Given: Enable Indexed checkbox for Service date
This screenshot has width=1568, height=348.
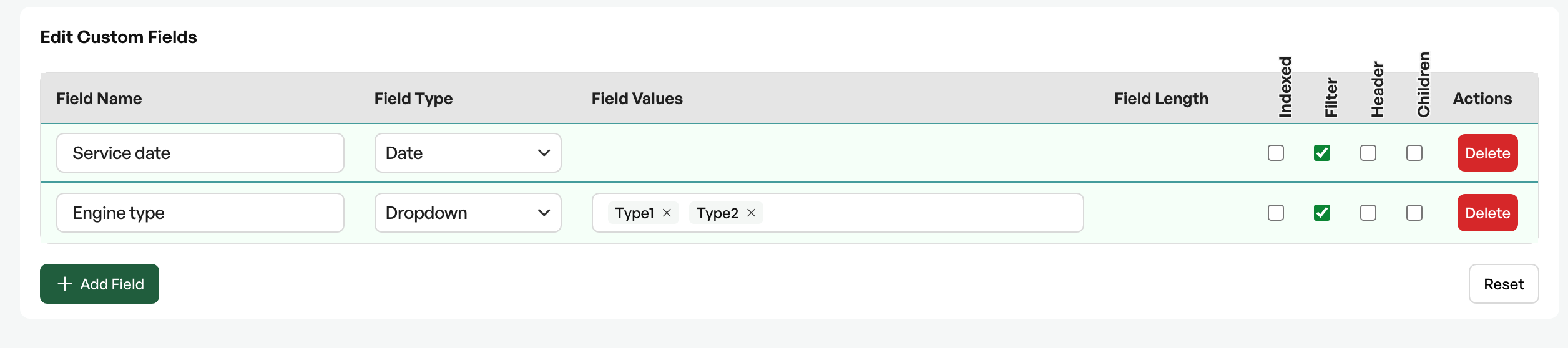Looking at the screenshot, I should click(x=1276, y=153).
